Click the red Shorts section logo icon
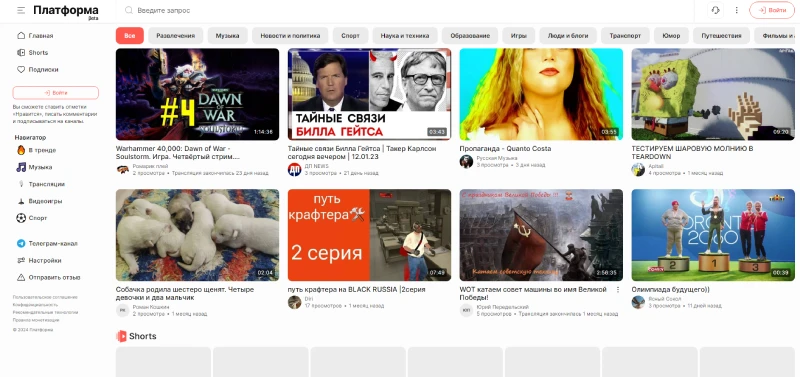800x377 pixels. [121, 336]
